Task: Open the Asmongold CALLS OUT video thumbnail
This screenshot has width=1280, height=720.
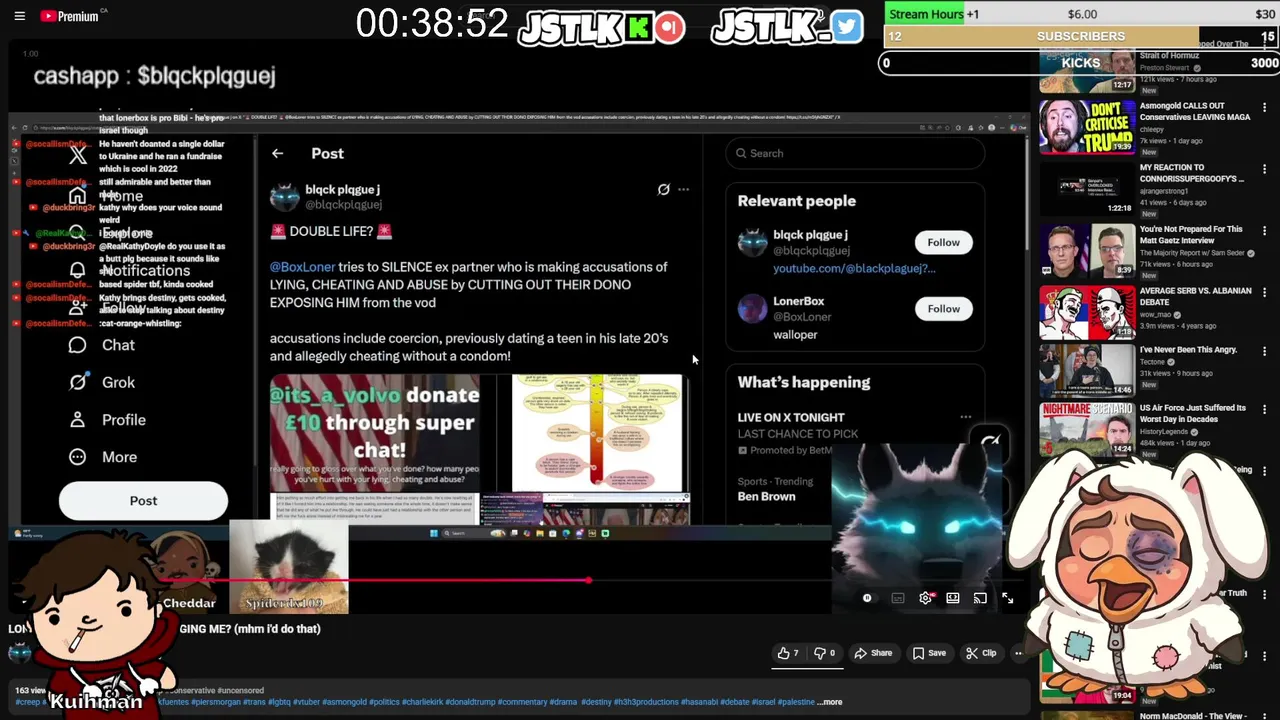Action: pyautogui.click(x=1086, y=127)
